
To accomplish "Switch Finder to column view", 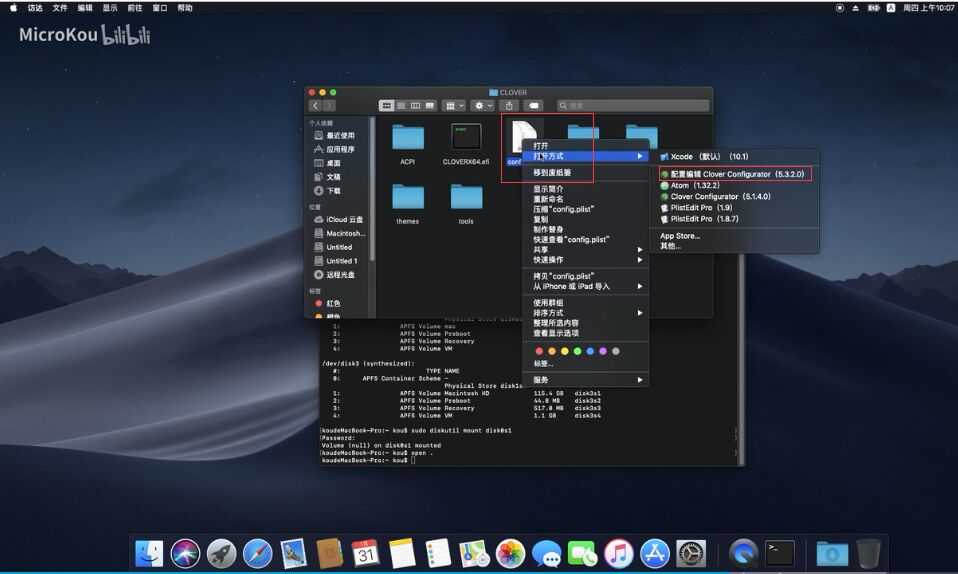I will pyautogui.click(x=415, y=106).
